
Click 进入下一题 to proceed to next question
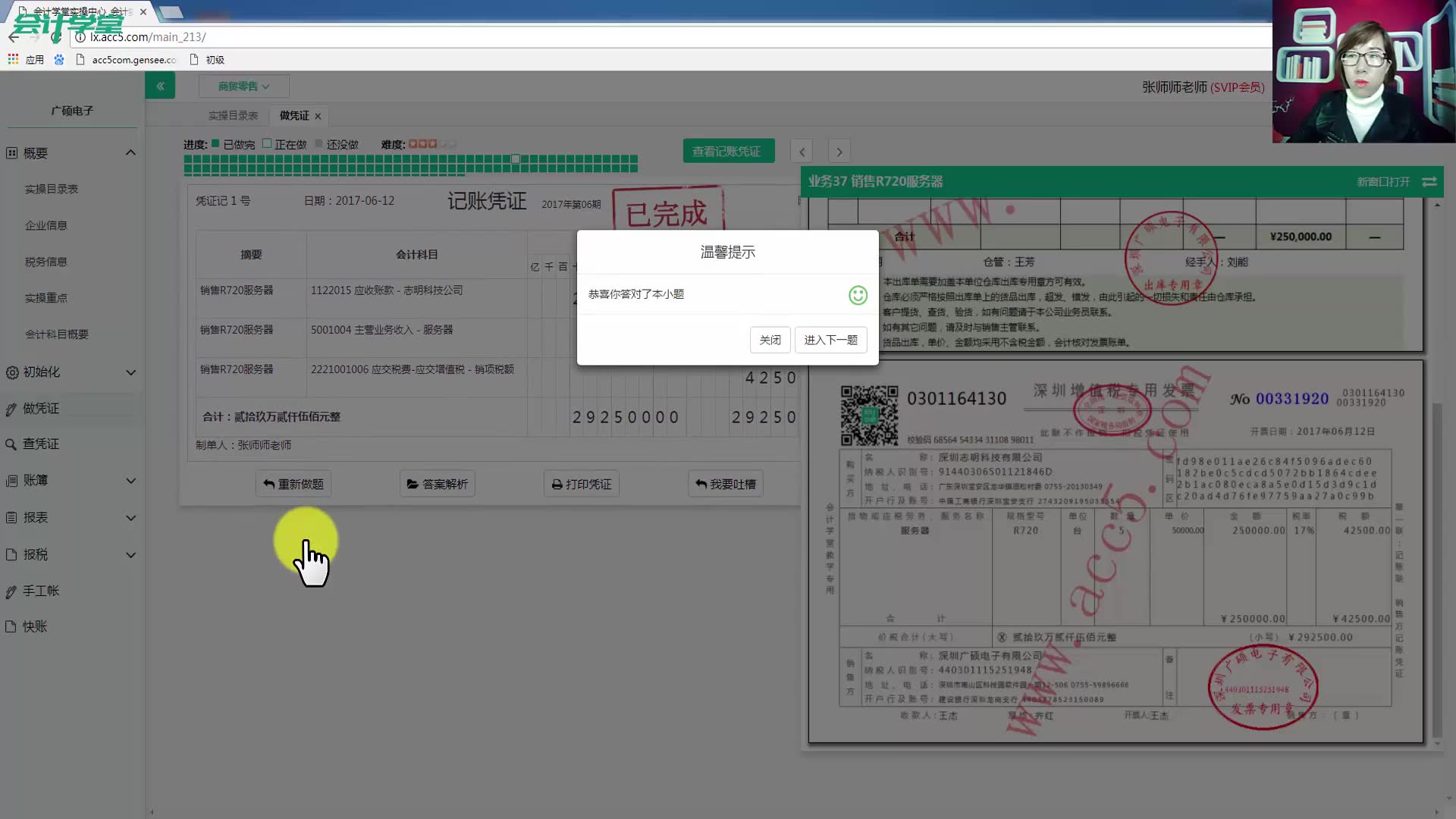832,340
